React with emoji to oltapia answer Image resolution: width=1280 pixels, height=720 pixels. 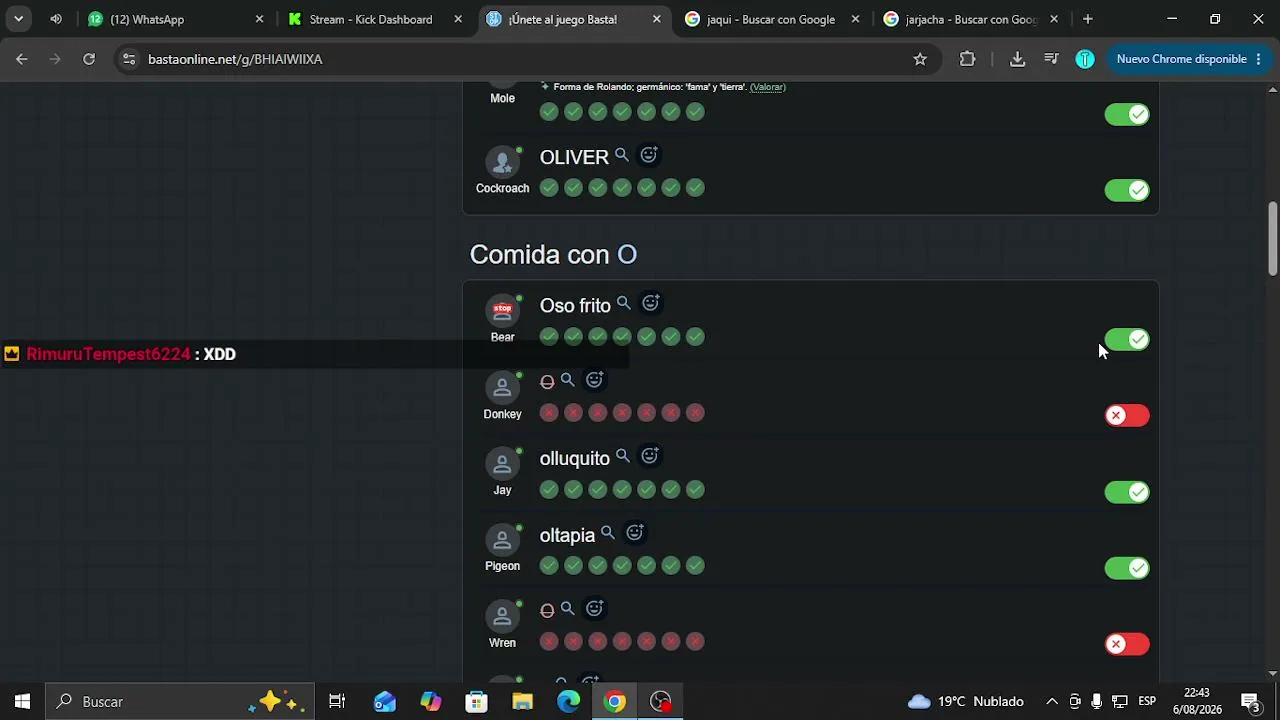pos(635,533)
